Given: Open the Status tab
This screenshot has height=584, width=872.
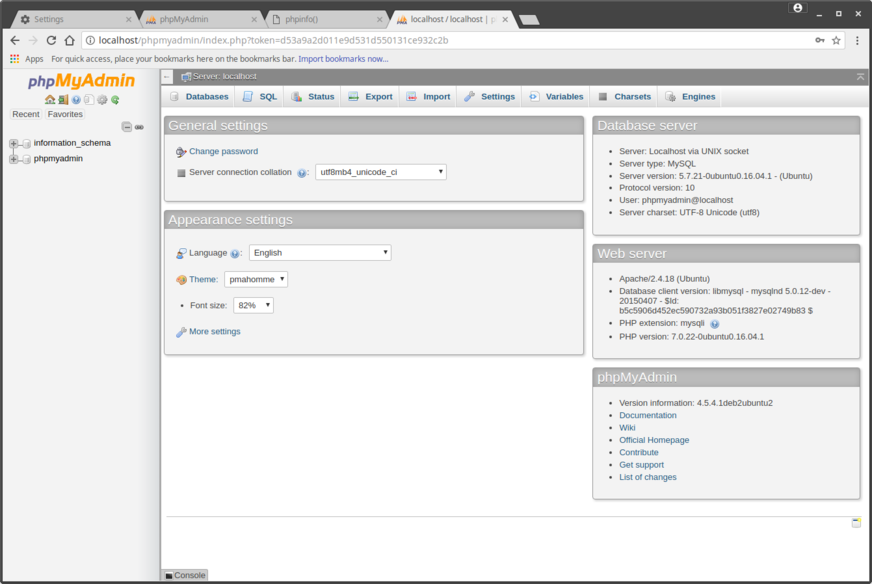Looking at the screenshot, I should pyautogui.click(x=313, y=97).
